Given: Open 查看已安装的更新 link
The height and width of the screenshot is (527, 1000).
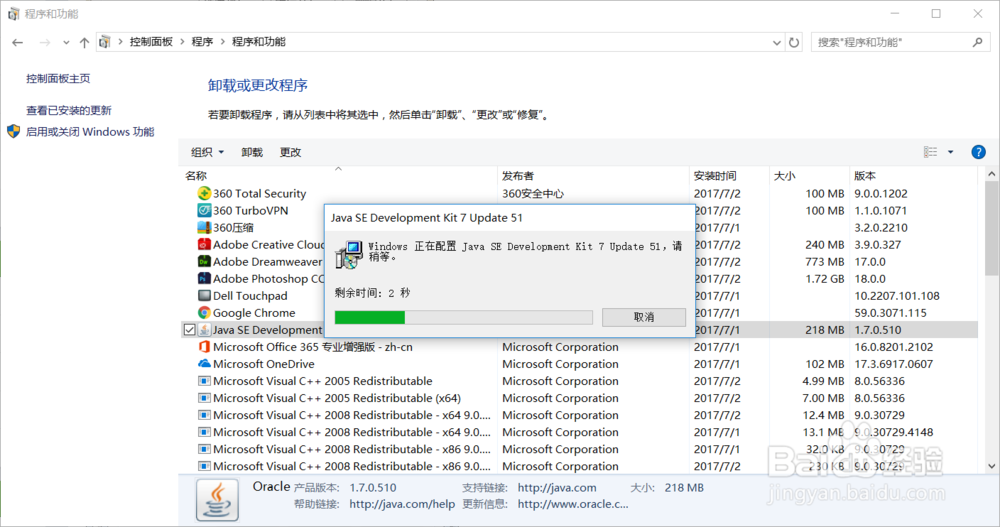Looking at the screenshot, I should 69,110.
